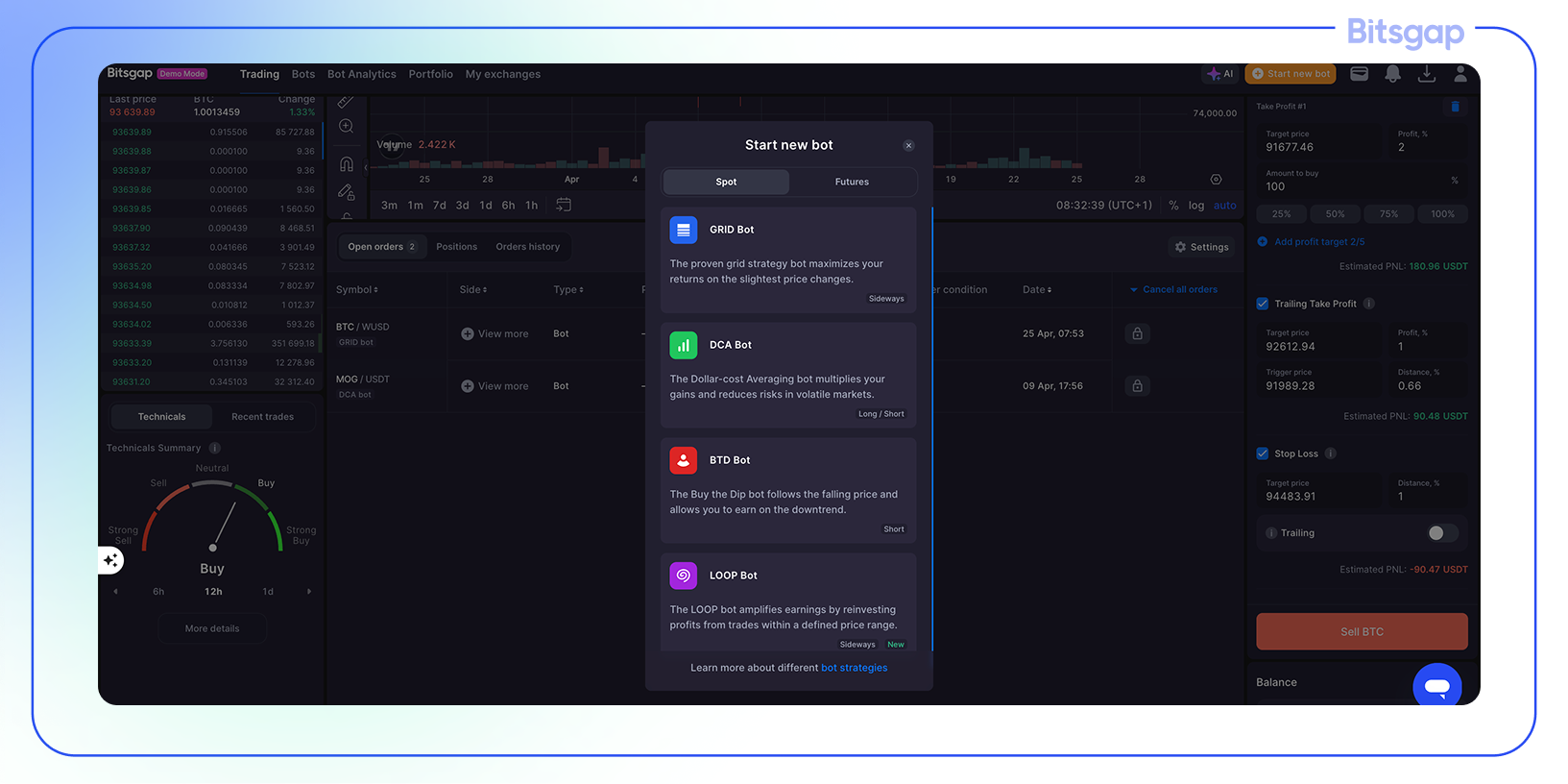Click Trailing Take Profit info icon
This screenshot has width=1568, height=784.
(x=1369, y=304)
